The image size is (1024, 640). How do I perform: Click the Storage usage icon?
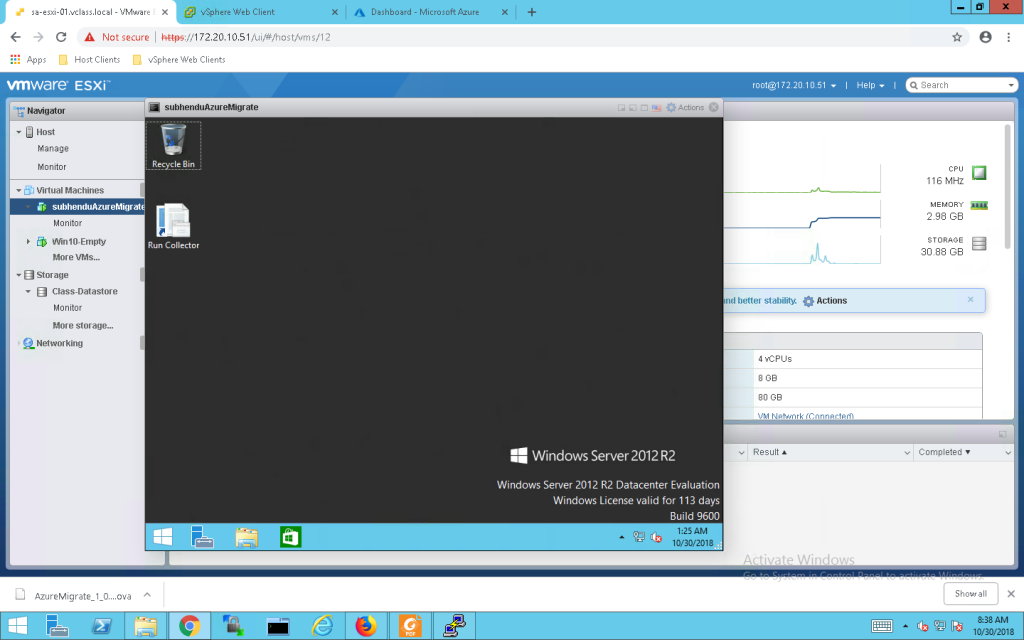pos(979,244)
